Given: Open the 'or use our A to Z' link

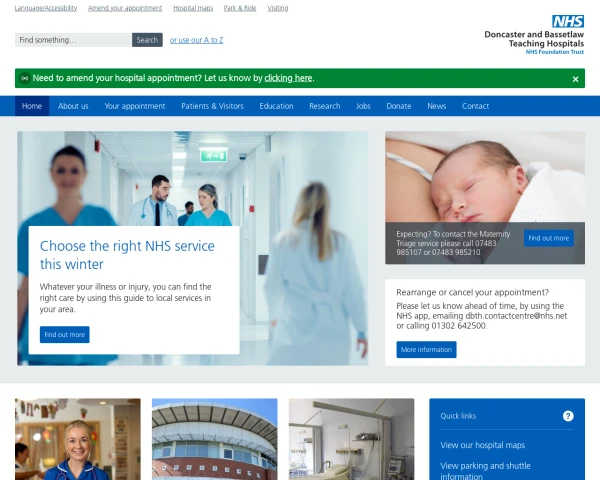Looking at the screenshot, I should [x=196, y=40].
